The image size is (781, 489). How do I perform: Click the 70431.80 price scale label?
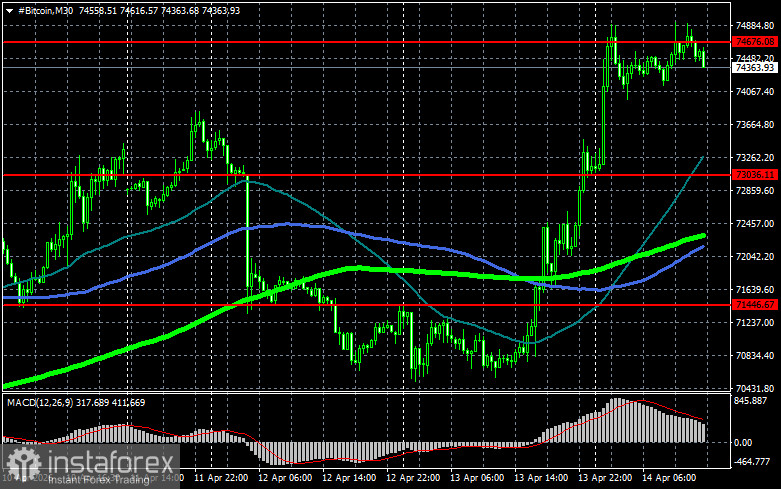(755, 388)
